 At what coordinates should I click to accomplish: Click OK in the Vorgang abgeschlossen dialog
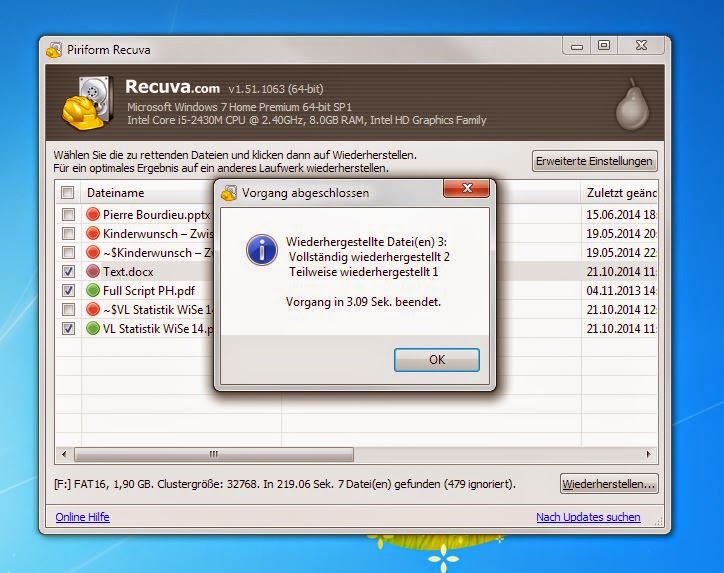pos(436,360)
